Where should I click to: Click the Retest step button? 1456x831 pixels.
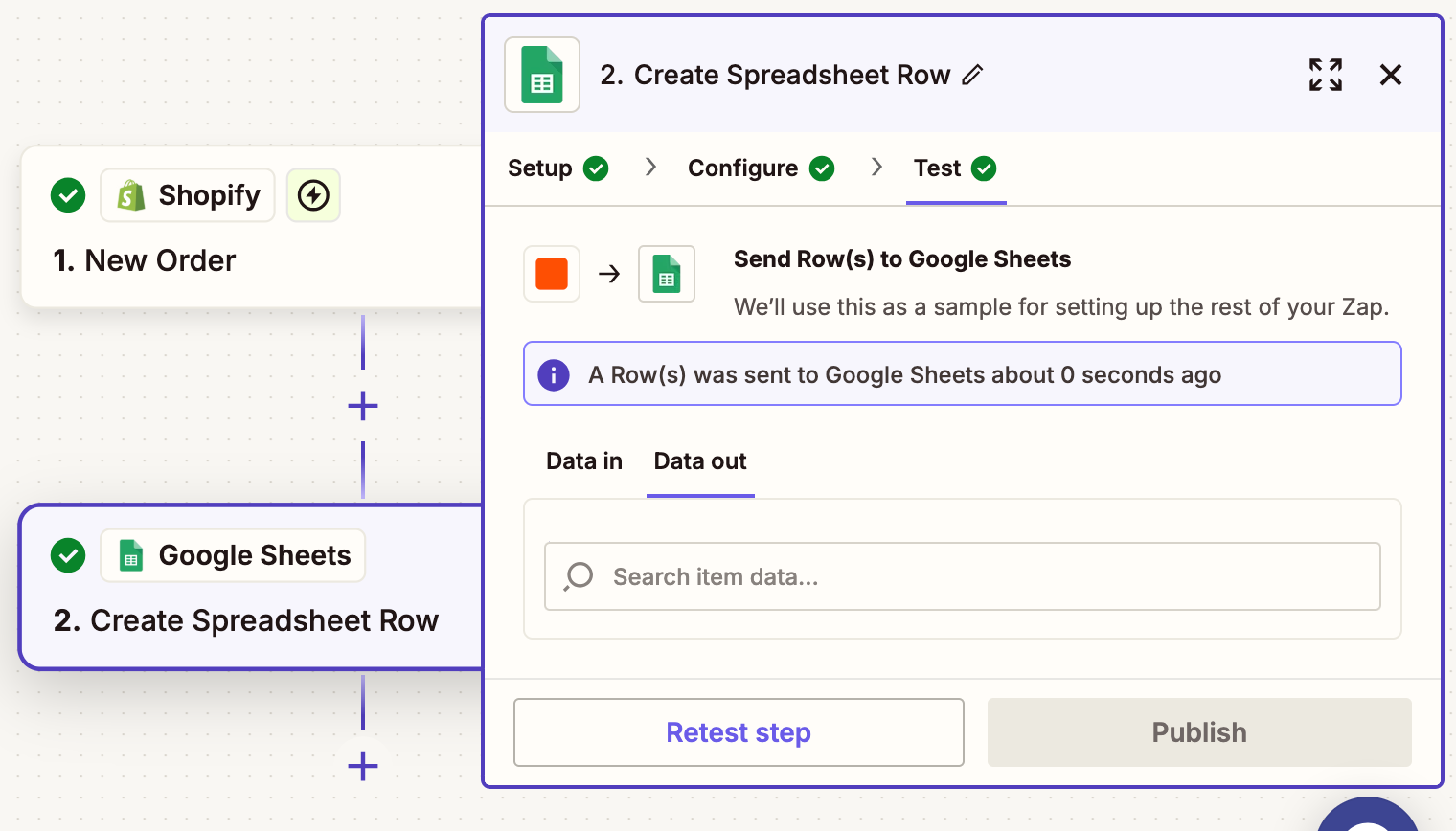739,732
